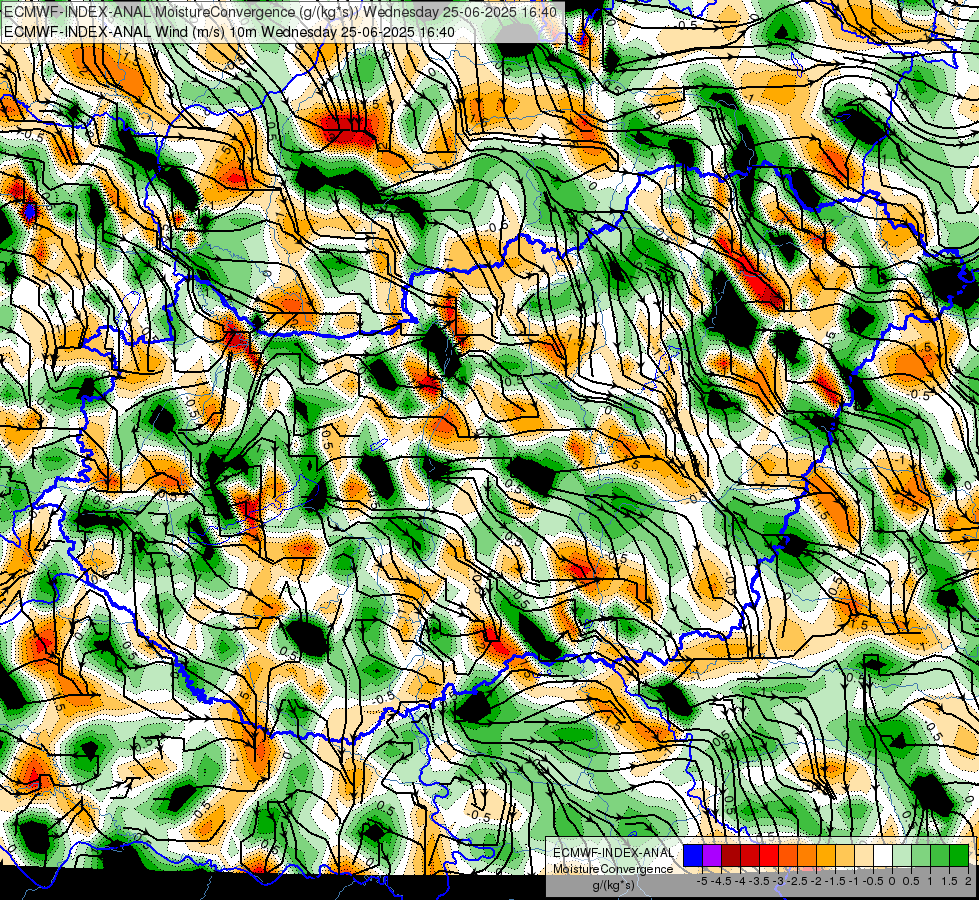This screenshot has height=900, width=979.
Task: Click the orange swatch for -2.5 to -2
Action: 807,856
